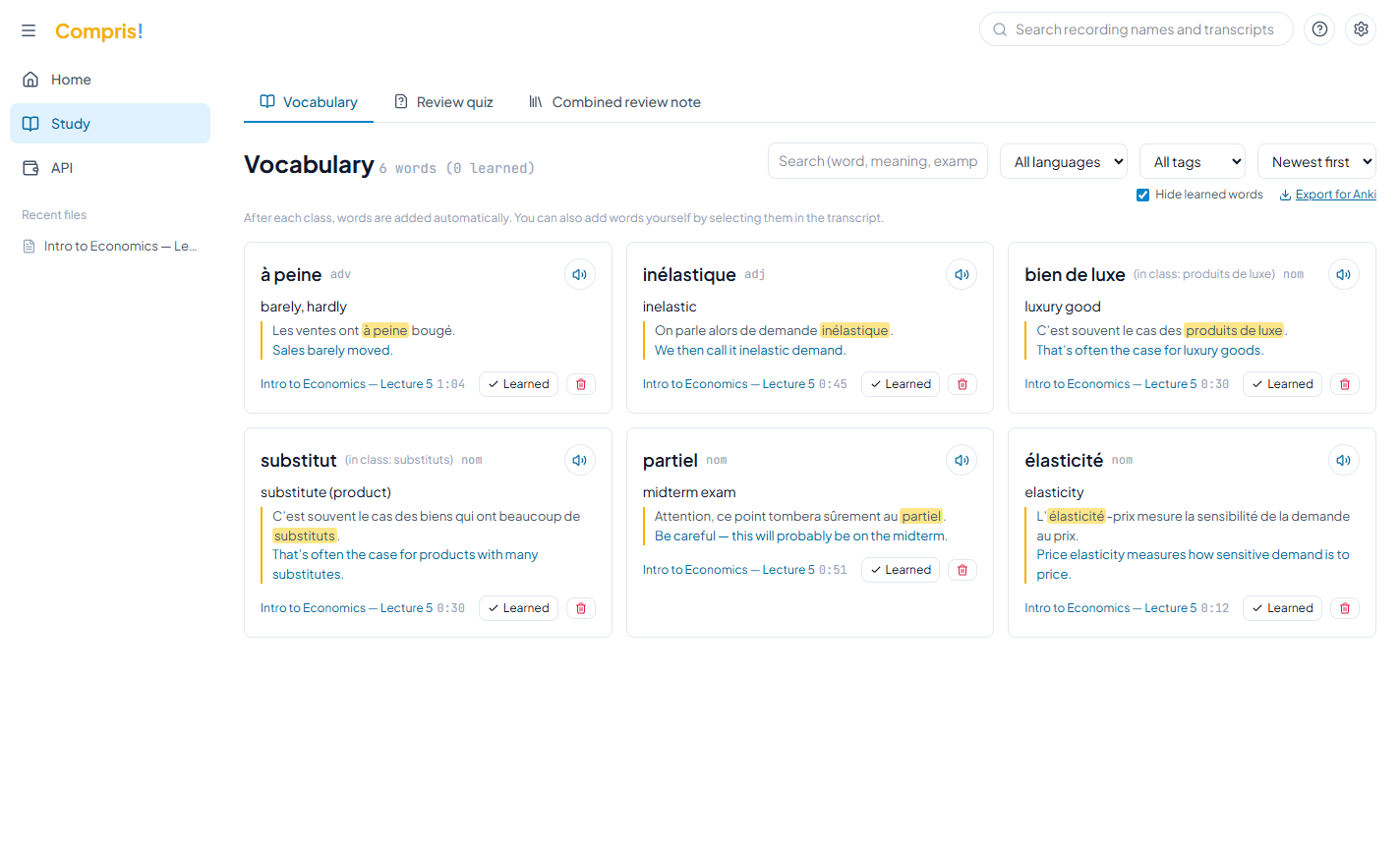Open API in the sidebar
The width and height of the screenshot is (1400, 846).
110,168
